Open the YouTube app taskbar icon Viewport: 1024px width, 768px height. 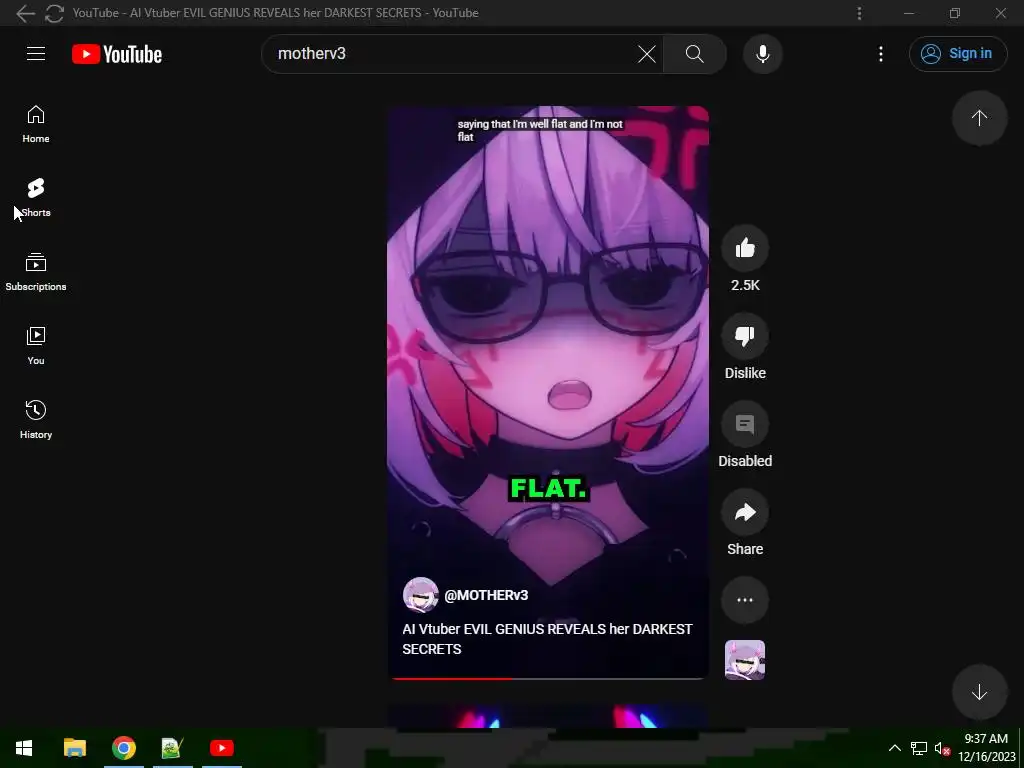coord(222,748)
